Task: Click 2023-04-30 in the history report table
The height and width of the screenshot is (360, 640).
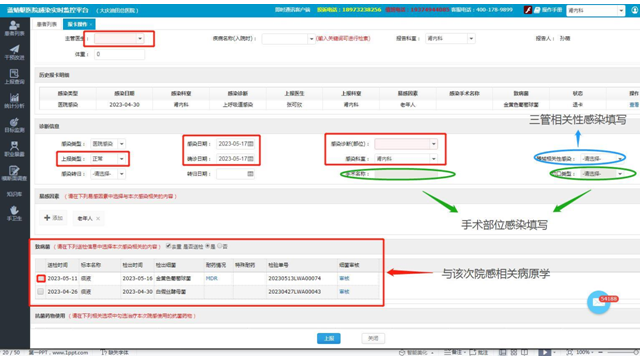Action: (x=124, y=104)
